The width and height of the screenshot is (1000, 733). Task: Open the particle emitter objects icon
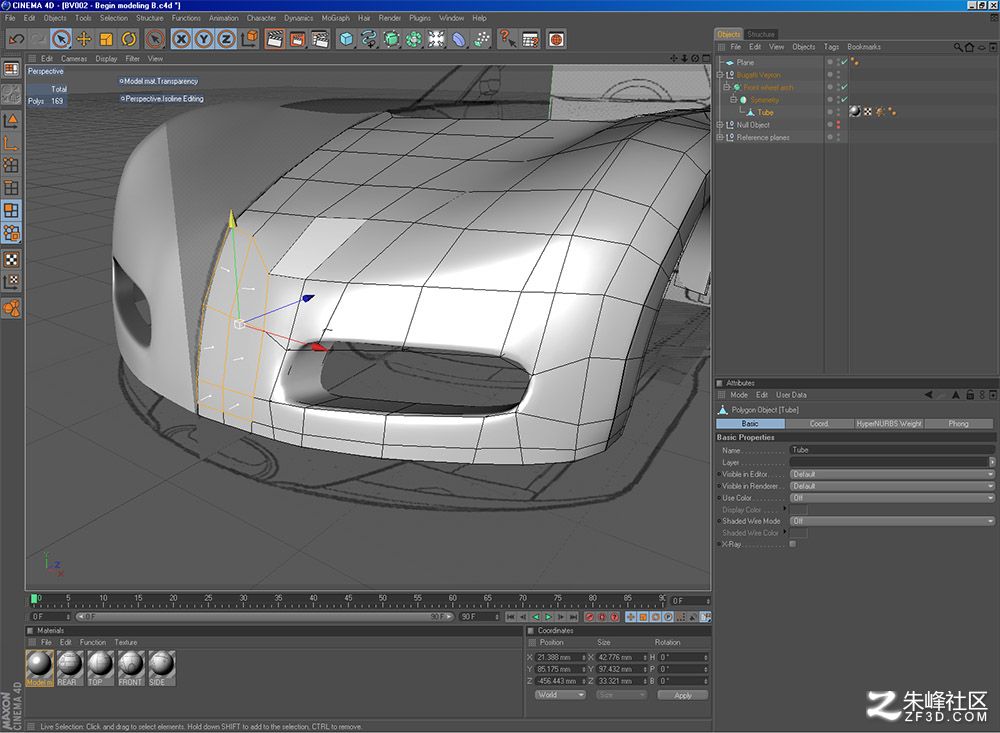[482, 40]
